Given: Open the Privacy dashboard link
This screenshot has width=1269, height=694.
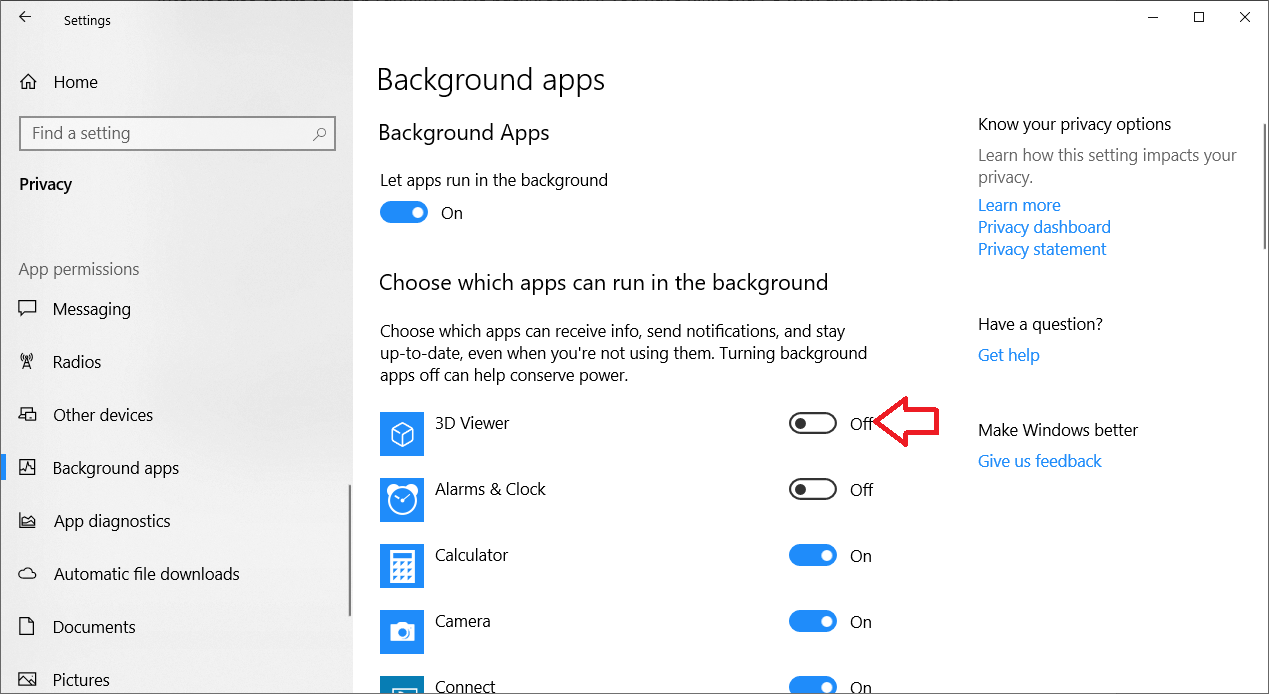Looking at the screenshot, I should [1044, 227].
